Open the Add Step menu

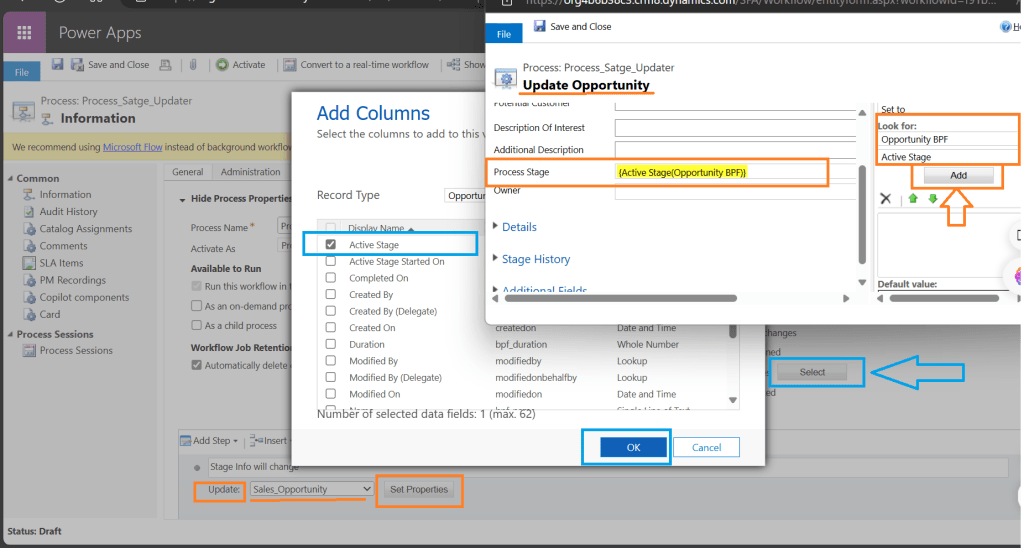[x=209, y=441]
